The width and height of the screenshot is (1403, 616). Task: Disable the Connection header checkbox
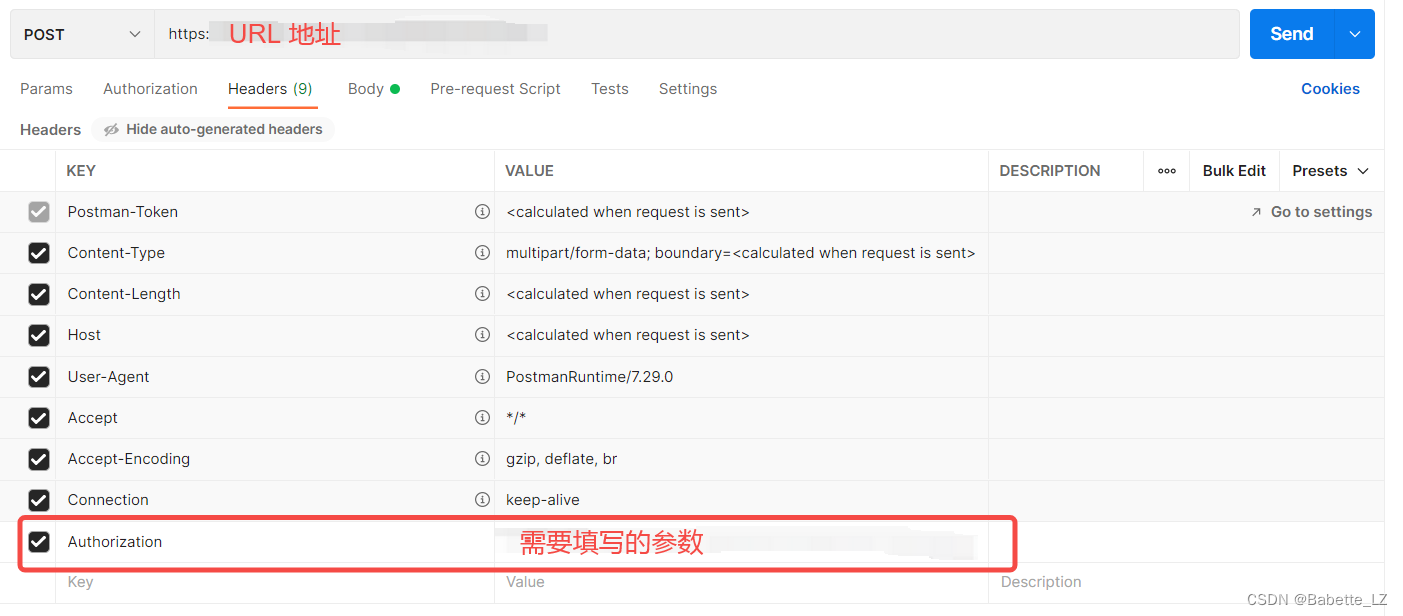pyautogui.click(x=39, y=500)
